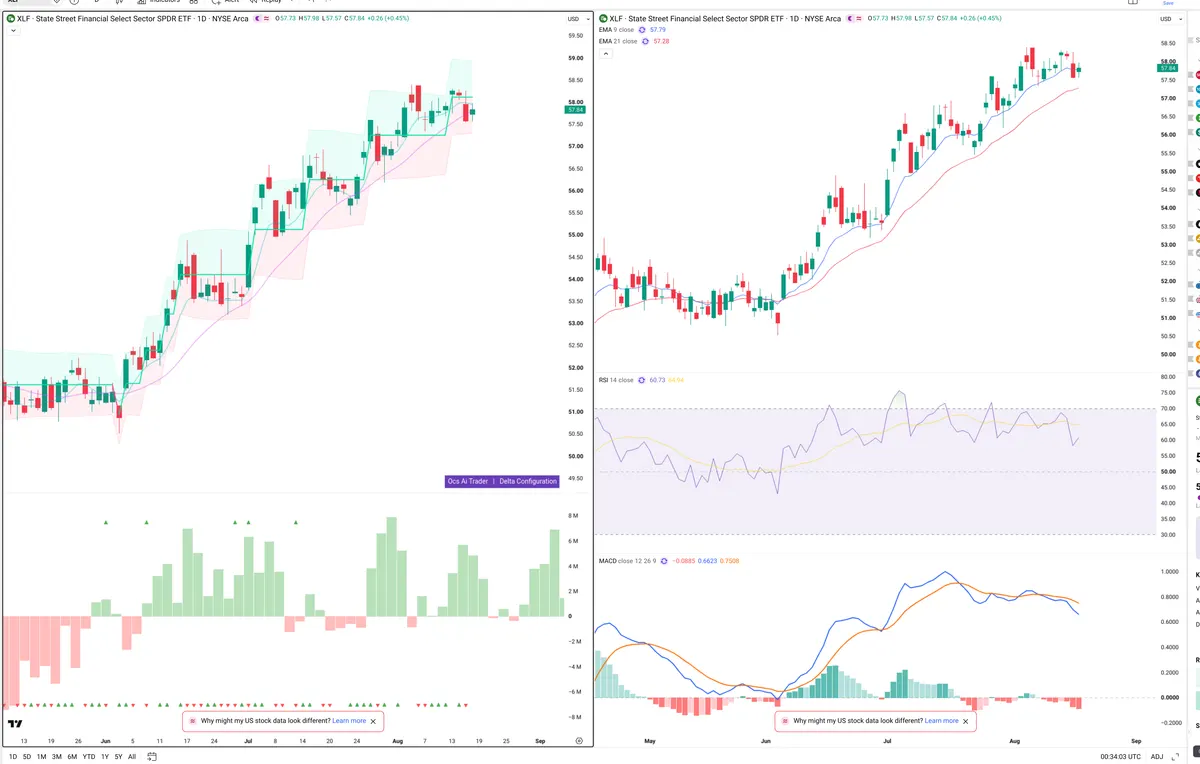This screenshot has width=1200, height=764.
Task: Select the MACD close 12 26 9 legend label
Action: [x=627, y=561]
